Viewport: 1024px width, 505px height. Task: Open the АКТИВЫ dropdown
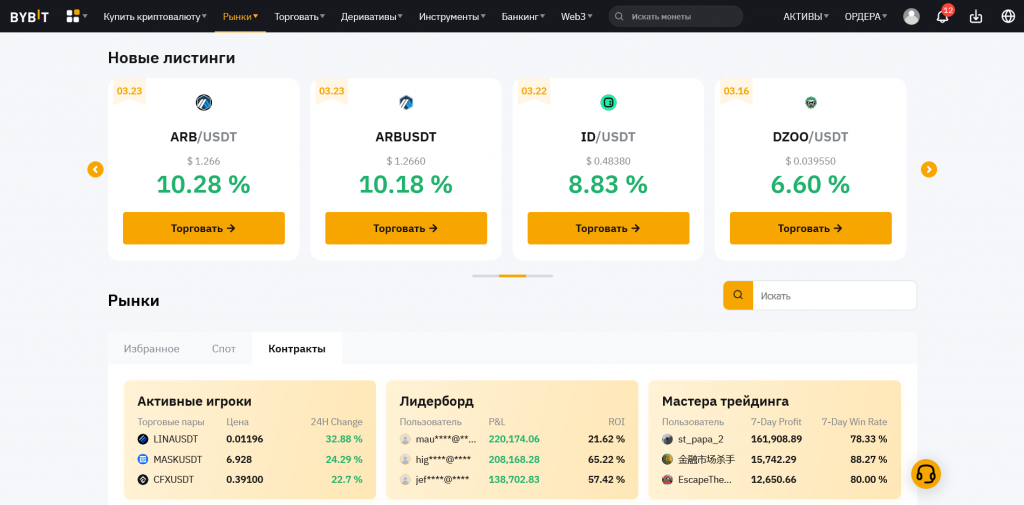[805, 16]
